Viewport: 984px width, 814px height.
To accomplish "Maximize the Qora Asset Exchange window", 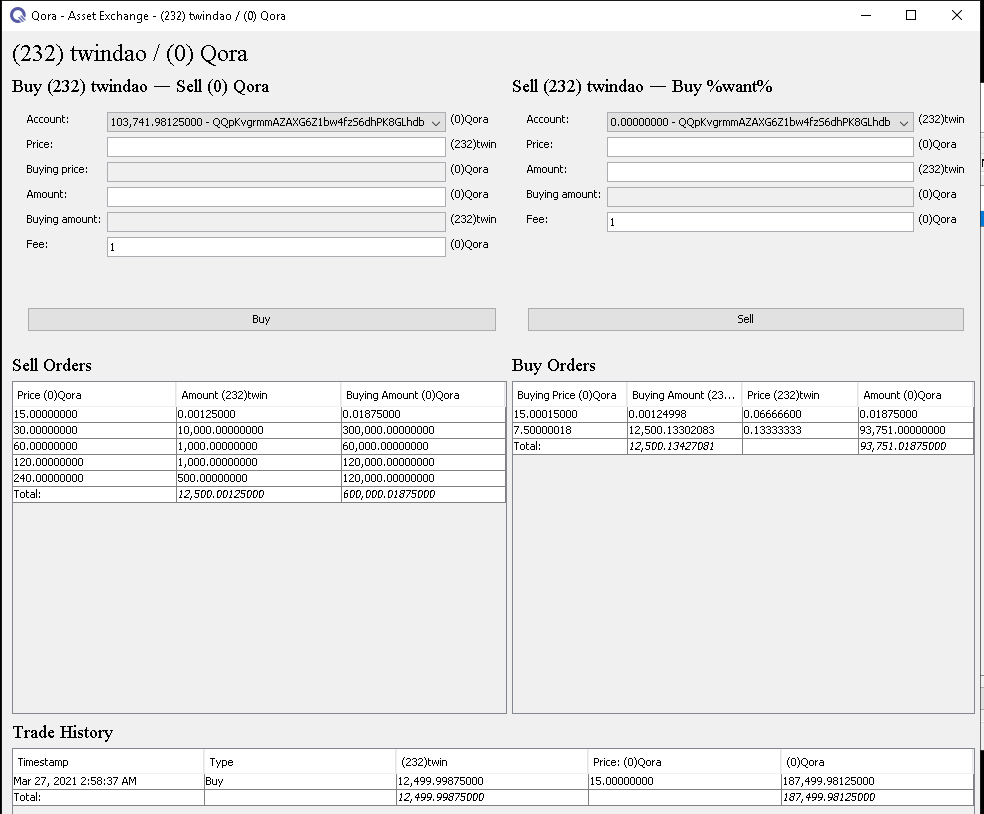I will (911, 15).
